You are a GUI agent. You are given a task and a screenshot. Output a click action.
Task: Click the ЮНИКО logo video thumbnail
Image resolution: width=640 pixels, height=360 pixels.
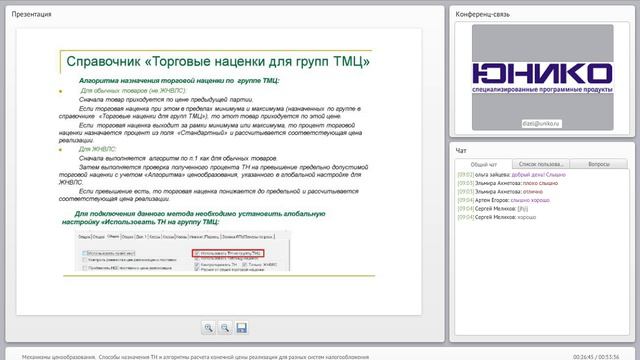point(542,77)
